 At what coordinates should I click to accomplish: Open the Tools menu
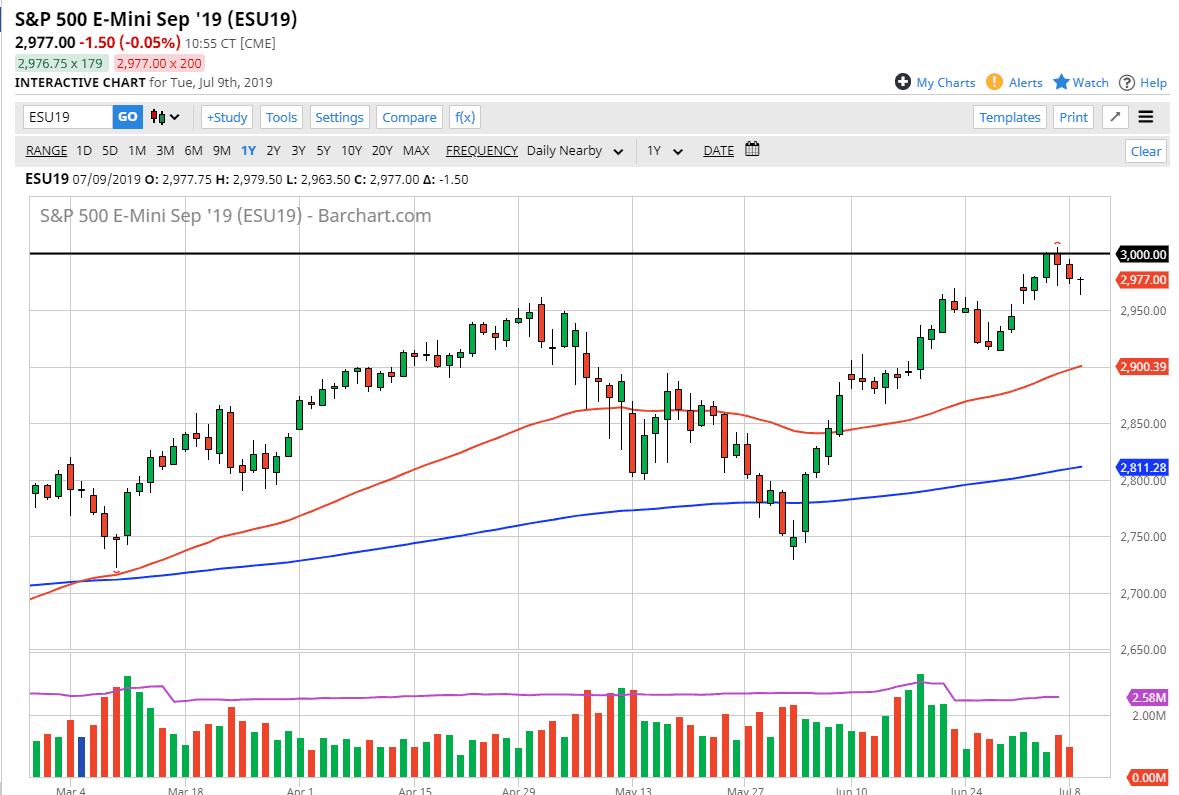(281, 117)
